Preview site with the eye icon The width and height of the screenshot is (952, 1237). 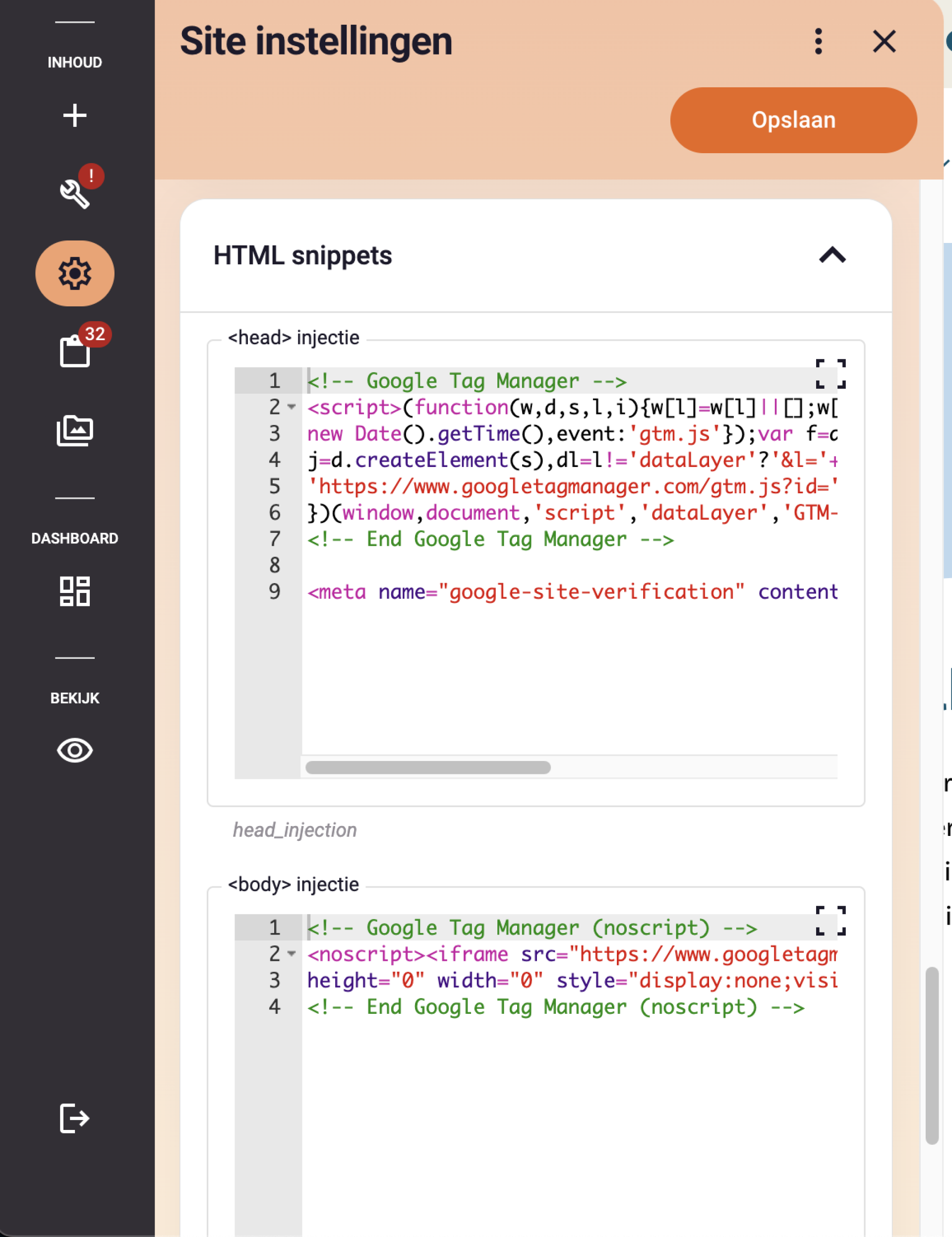(75, 751)
